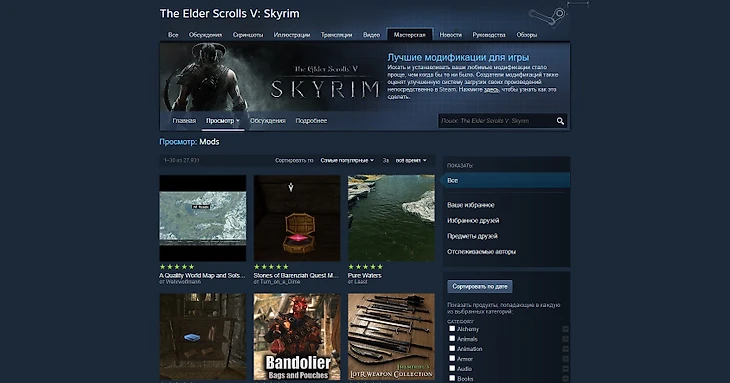Image resolution: width=730 pixels, height=383 pixels.
Task: Tick the Alchemy category checkbox
Action: pos(452,329)
